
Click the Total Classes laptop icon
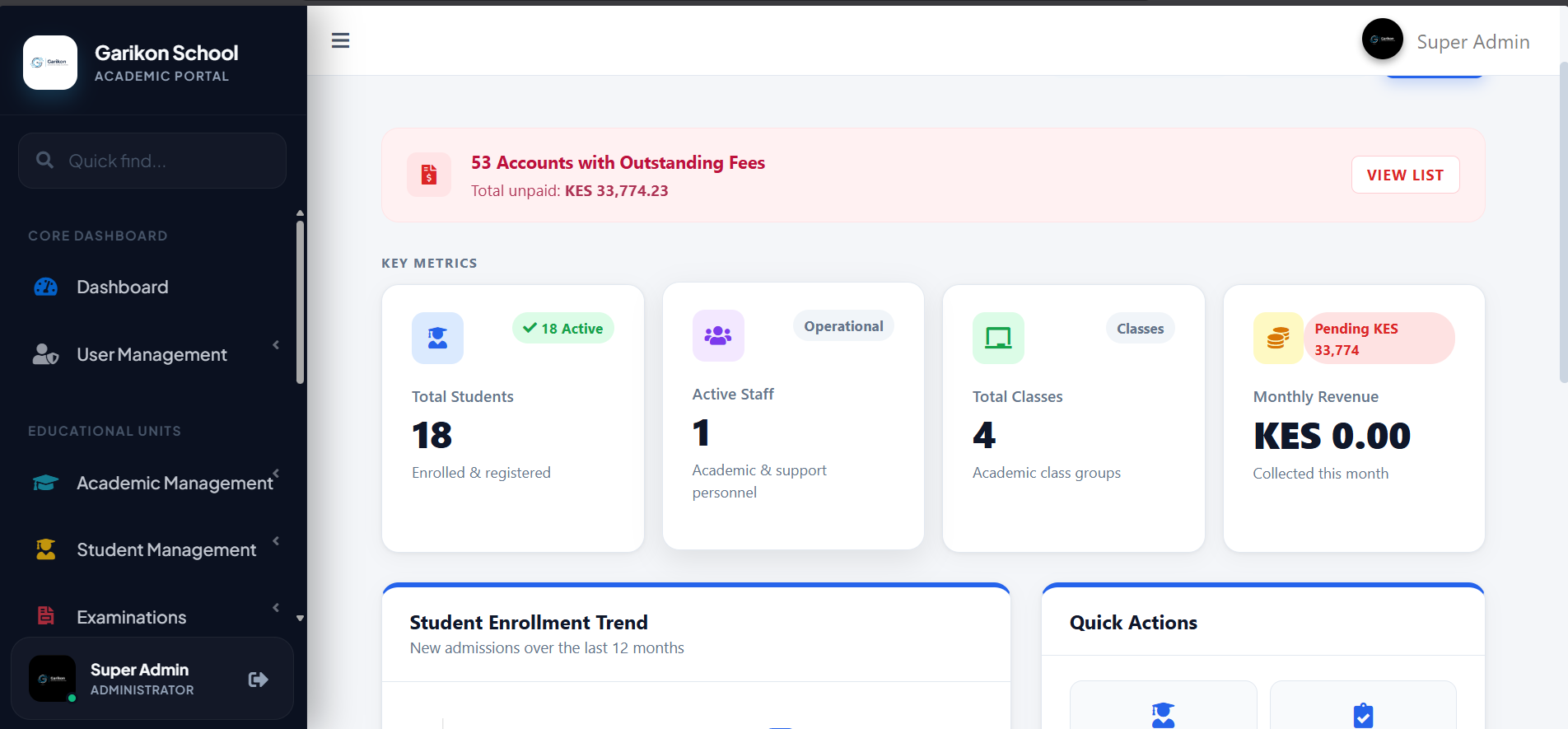tap(998, 338)
